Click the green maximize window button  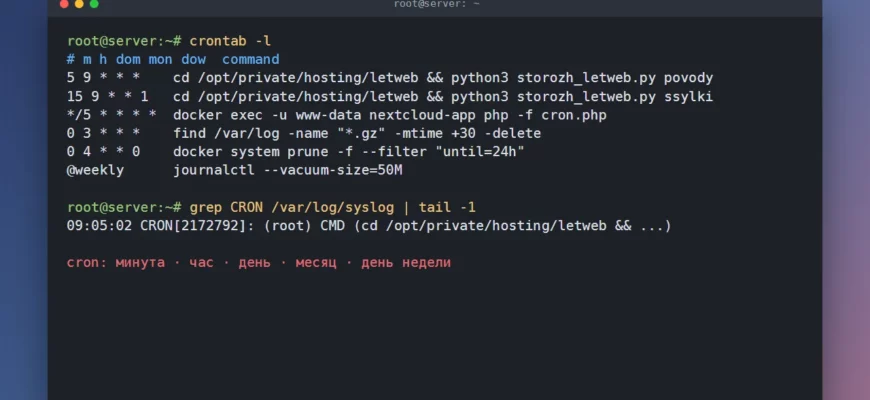click(x=94, y=4)
